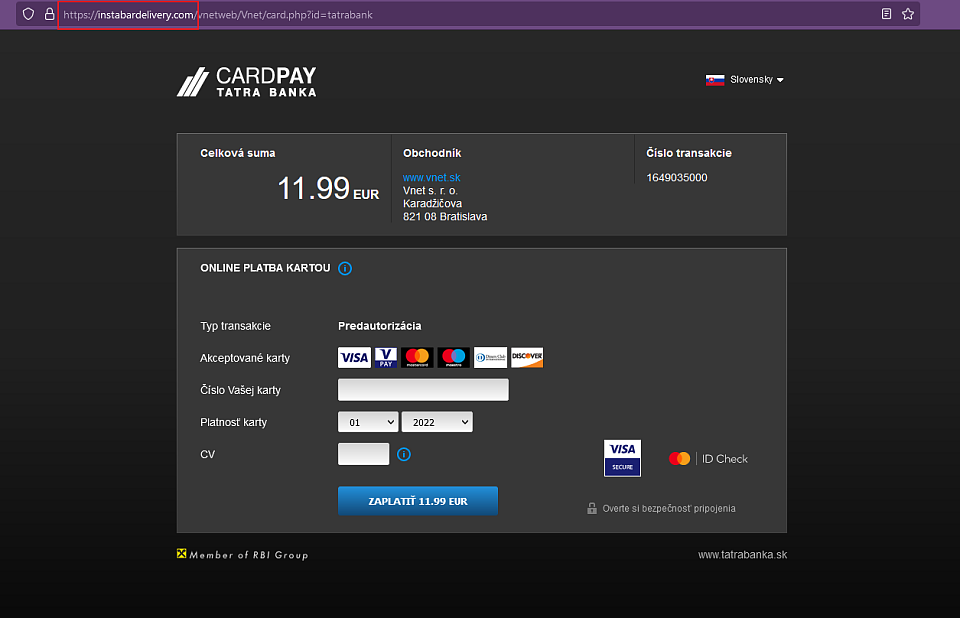The height and width of the screenshot is (618, 960).
Task: Click the Discover card logo
Action: pos(527,358)
